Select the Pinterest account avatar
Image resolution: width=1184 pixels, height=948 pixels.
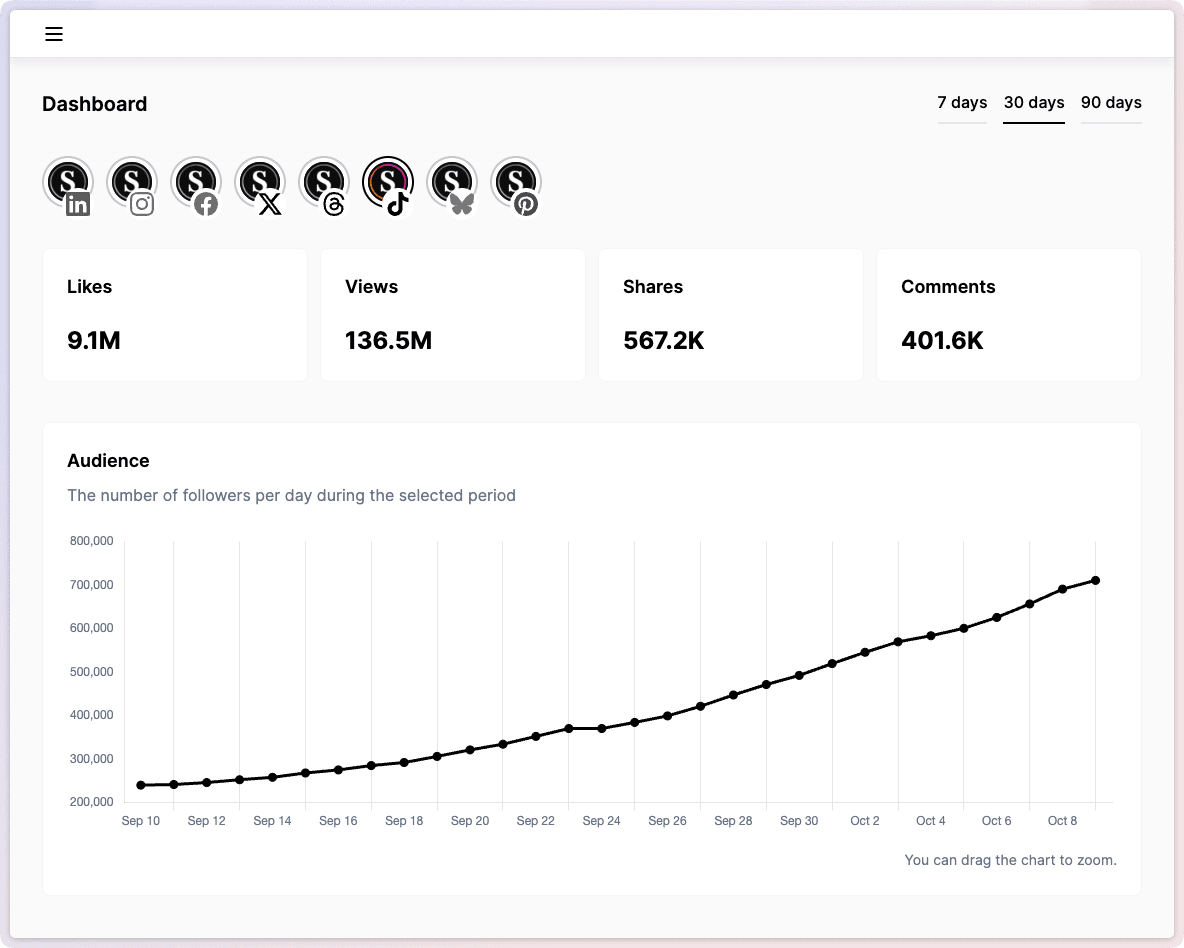tap(516, 184)
